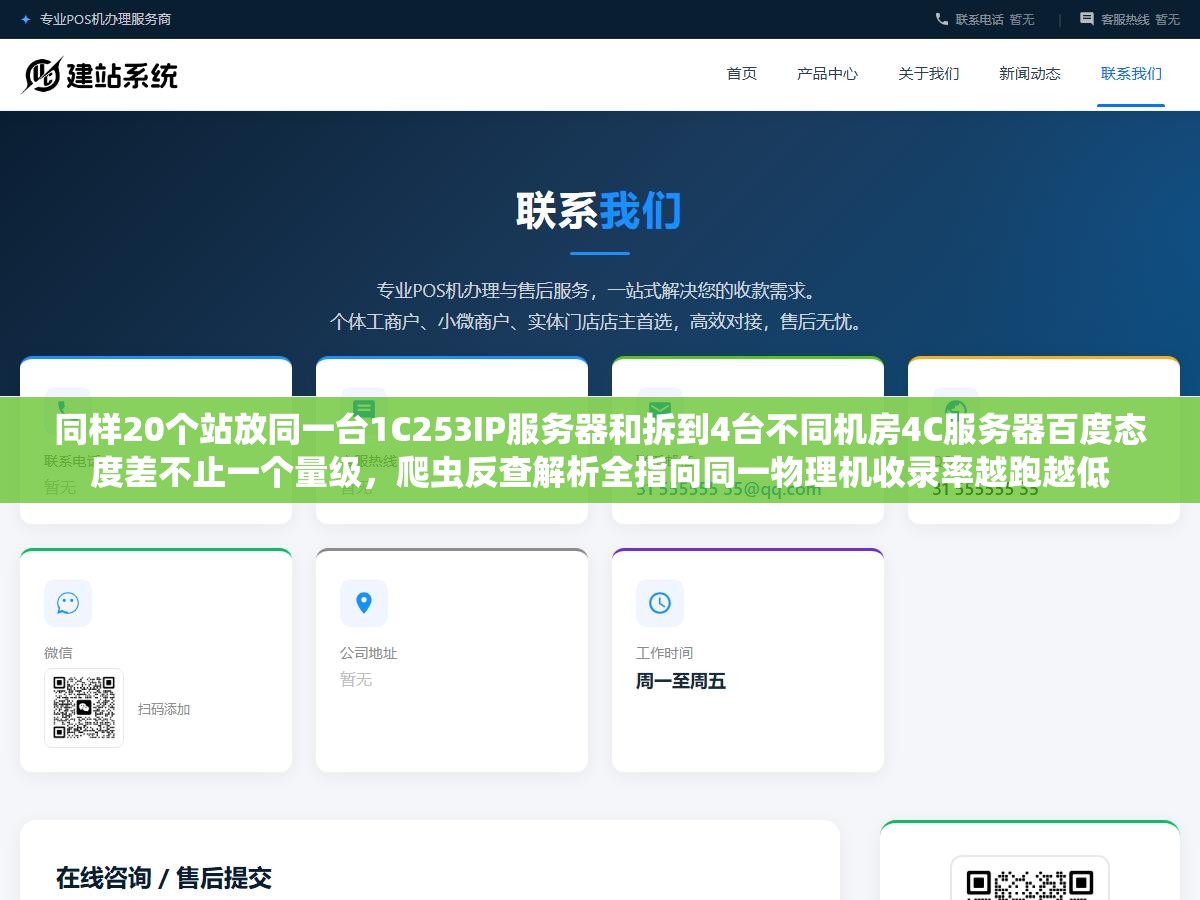
Task: Click the QR code at the bottom right
Action: 1030,880
